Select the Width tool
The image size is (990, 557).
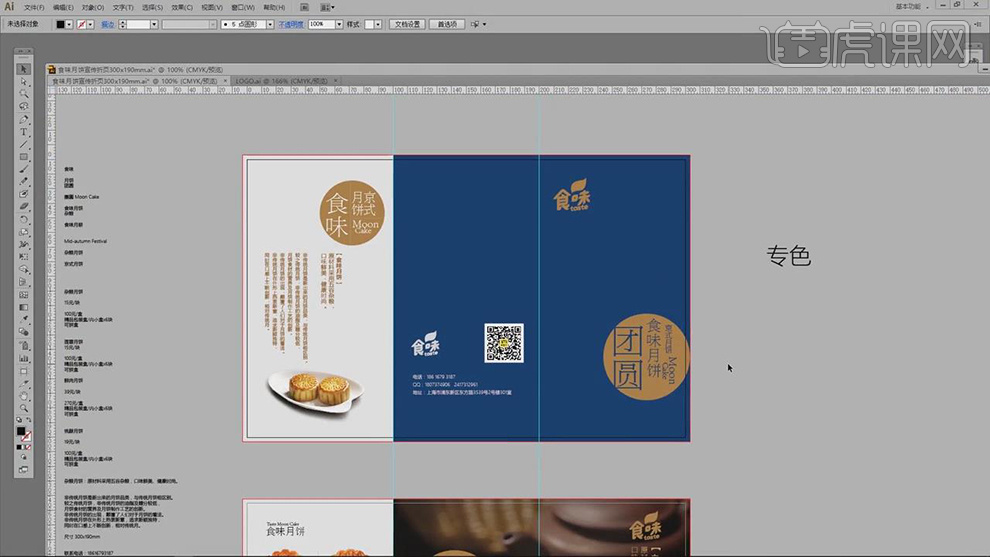[23, 245]
